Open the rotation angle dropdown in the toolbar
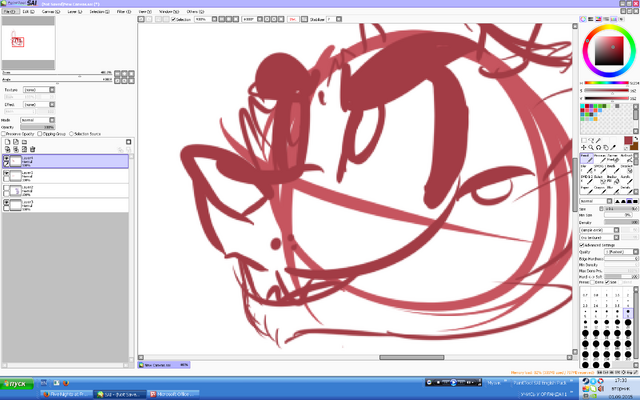640x400 pixels. click(260, 19)
